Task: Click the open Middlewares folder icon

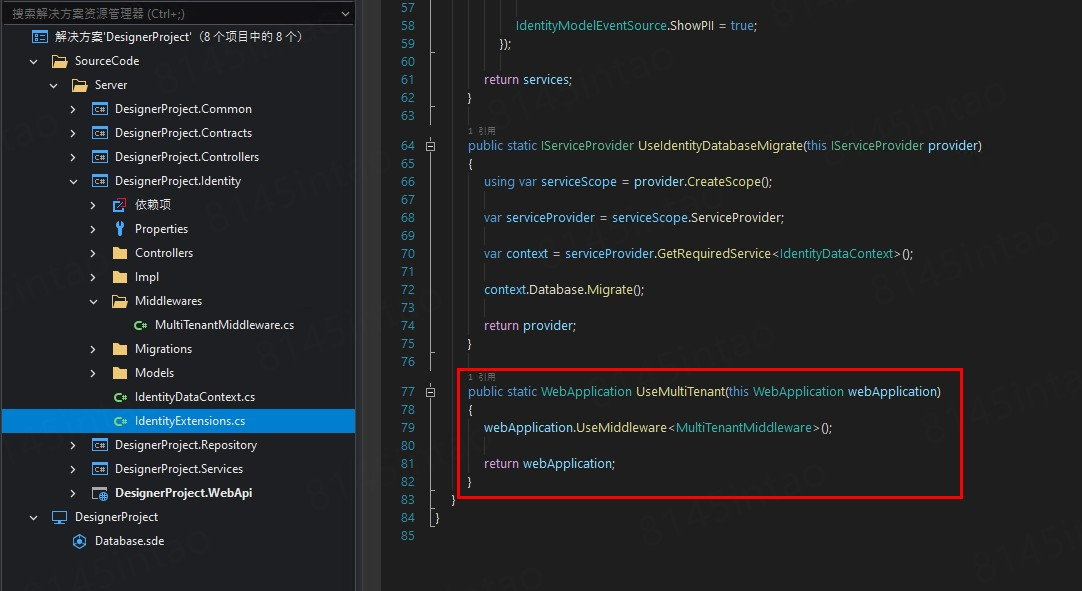Action: pos(120,301)
